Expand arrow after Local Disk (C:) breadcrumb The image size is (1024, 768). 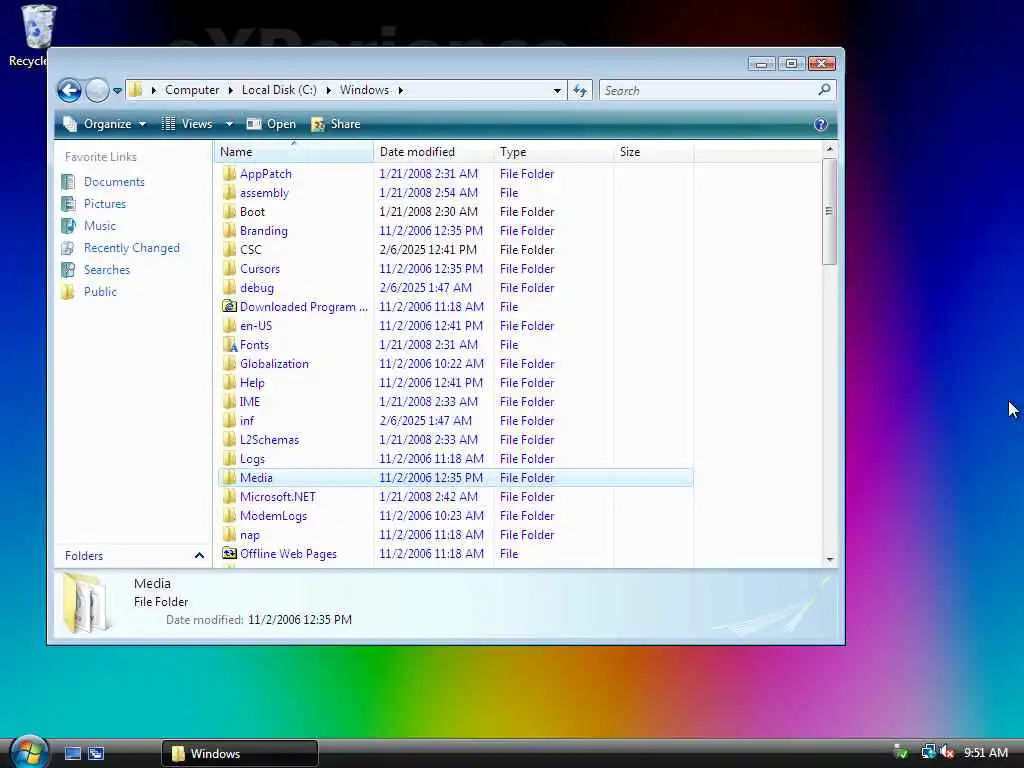328,90
